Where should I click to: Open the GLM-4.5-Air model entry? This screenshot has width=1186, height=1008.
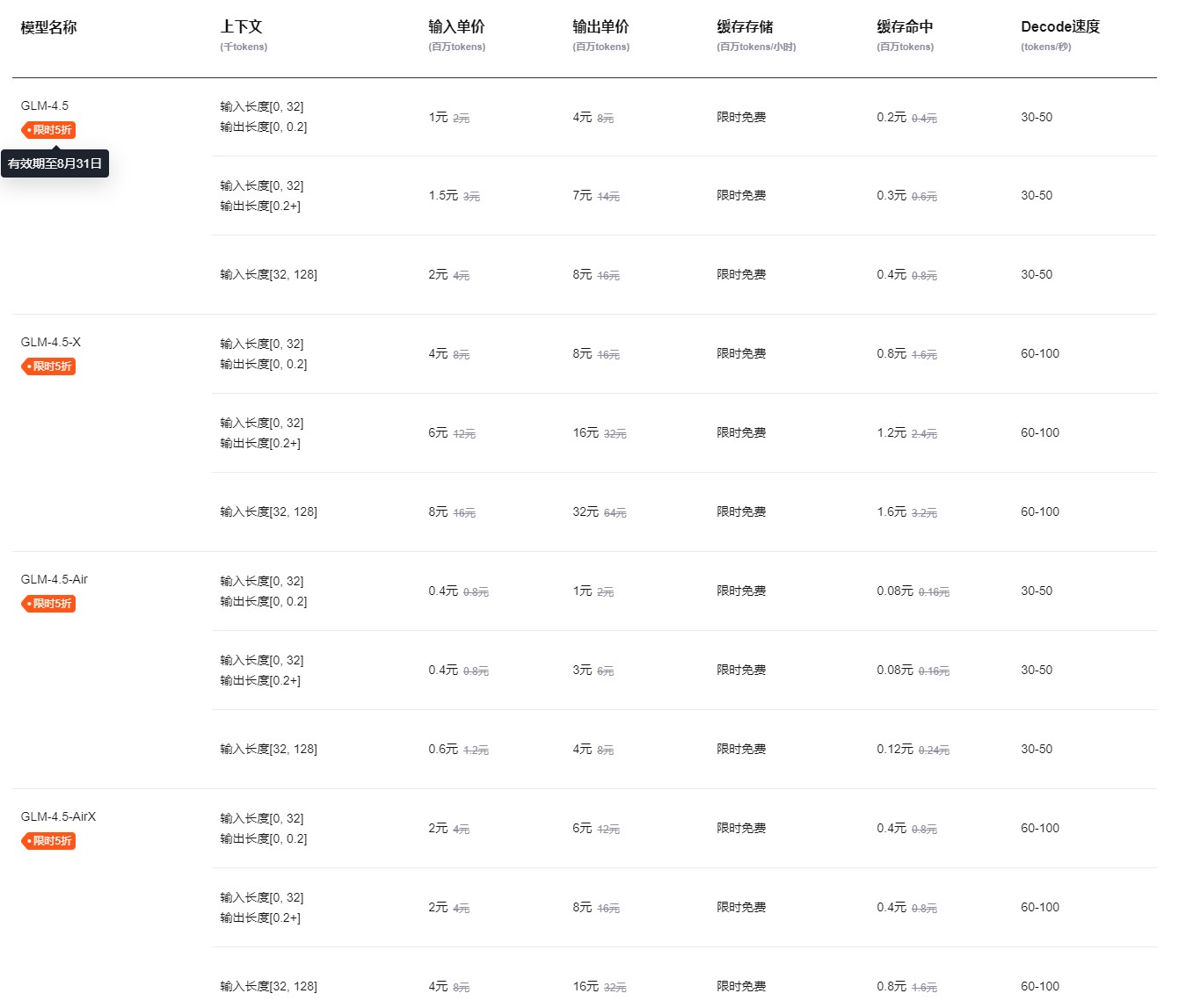coord(54,579)
